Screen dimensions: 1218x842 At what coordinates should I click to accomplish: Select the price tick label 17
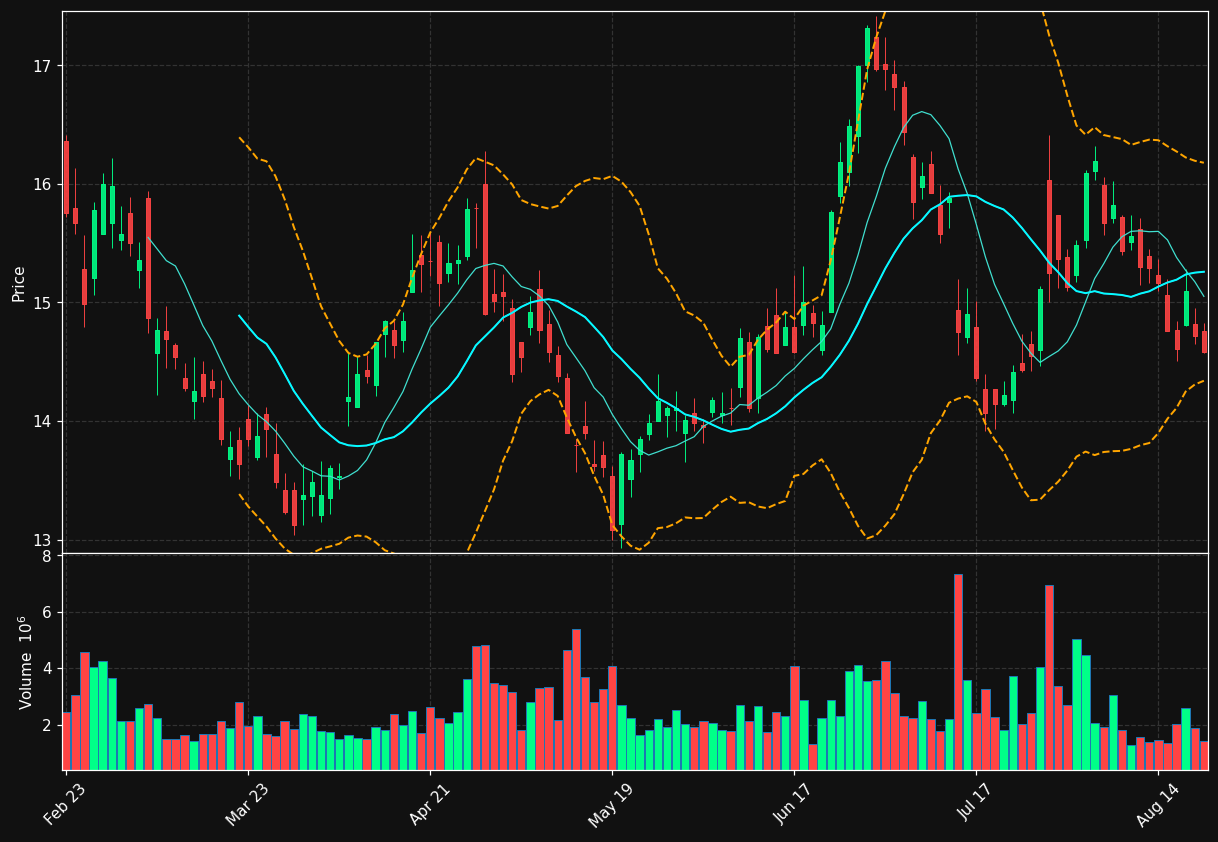(44, 66)
